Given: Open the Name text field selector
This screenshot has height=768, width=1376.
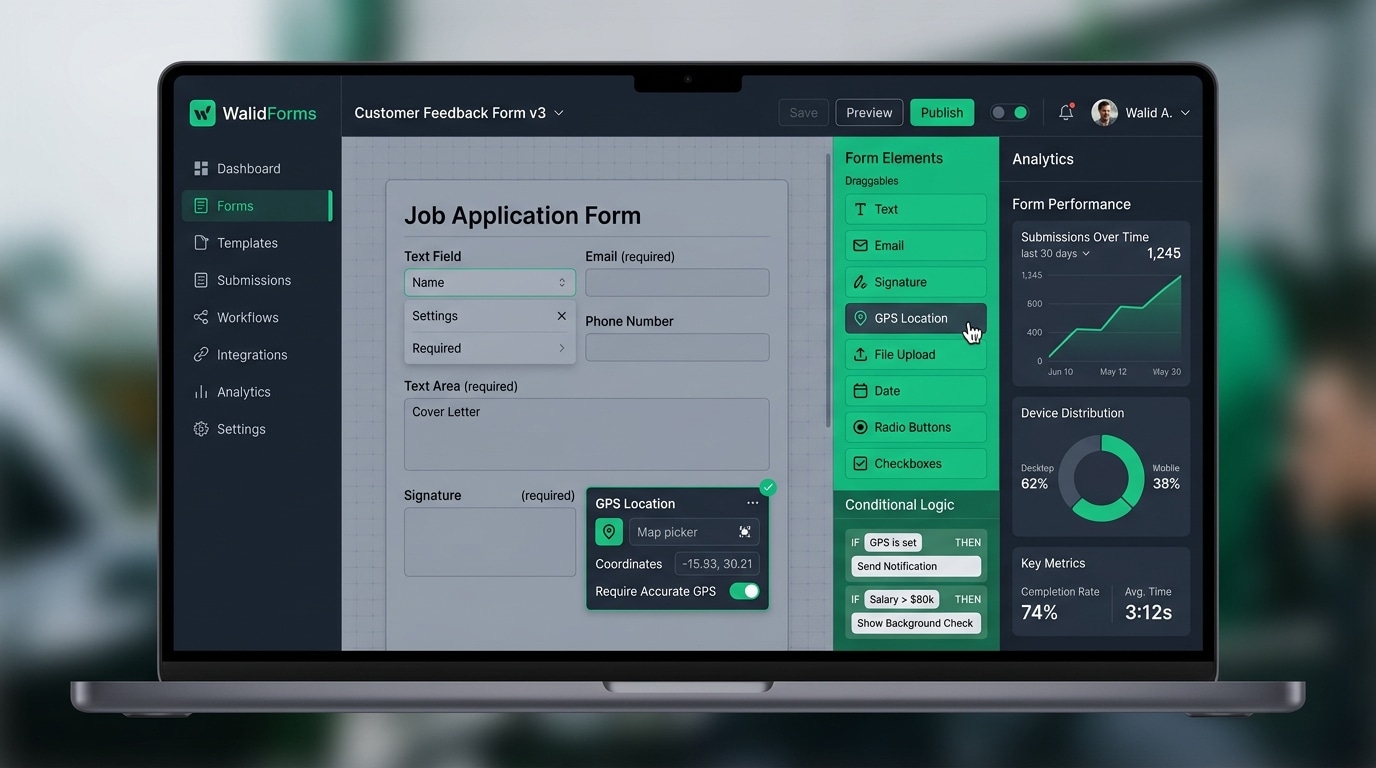Looking at the screenshot, I should point(490,282).
